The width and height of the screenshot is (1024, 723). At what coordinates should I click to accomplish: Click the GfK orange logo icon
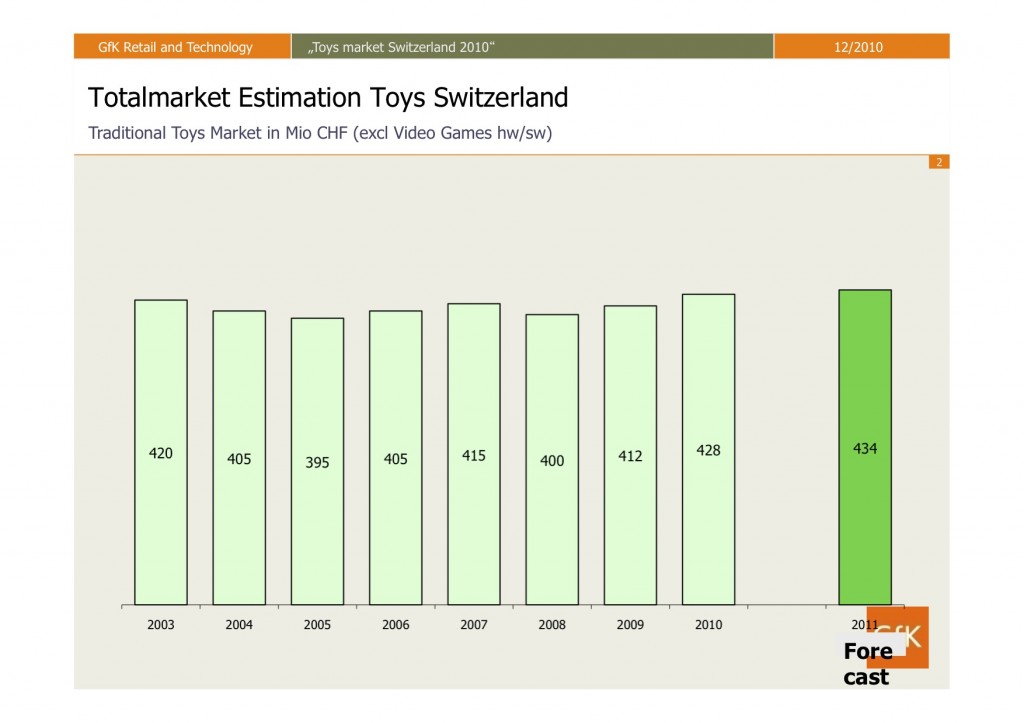coord(897,637)
